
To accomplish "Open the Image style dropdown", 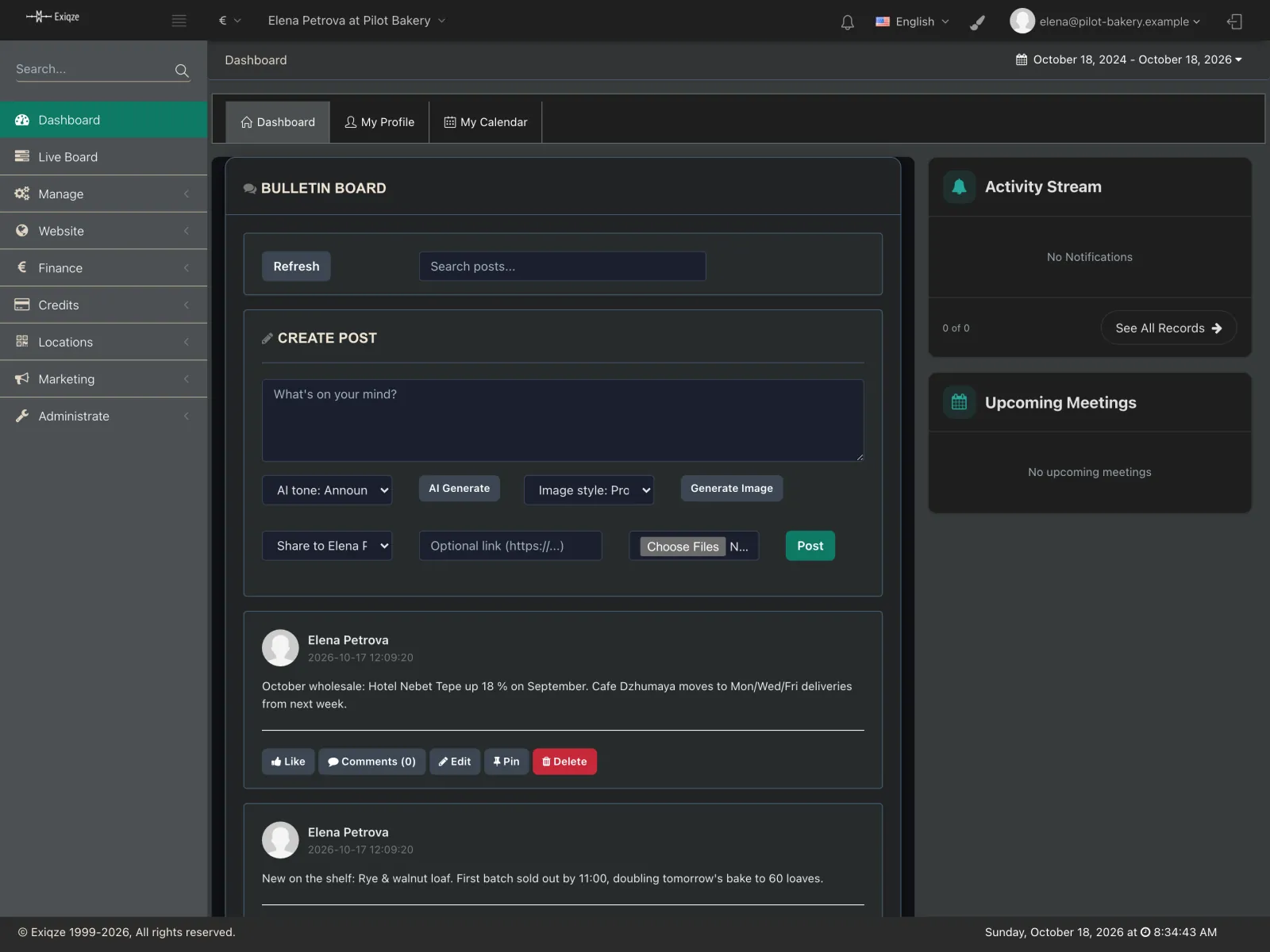I will [x=589, y=490].
